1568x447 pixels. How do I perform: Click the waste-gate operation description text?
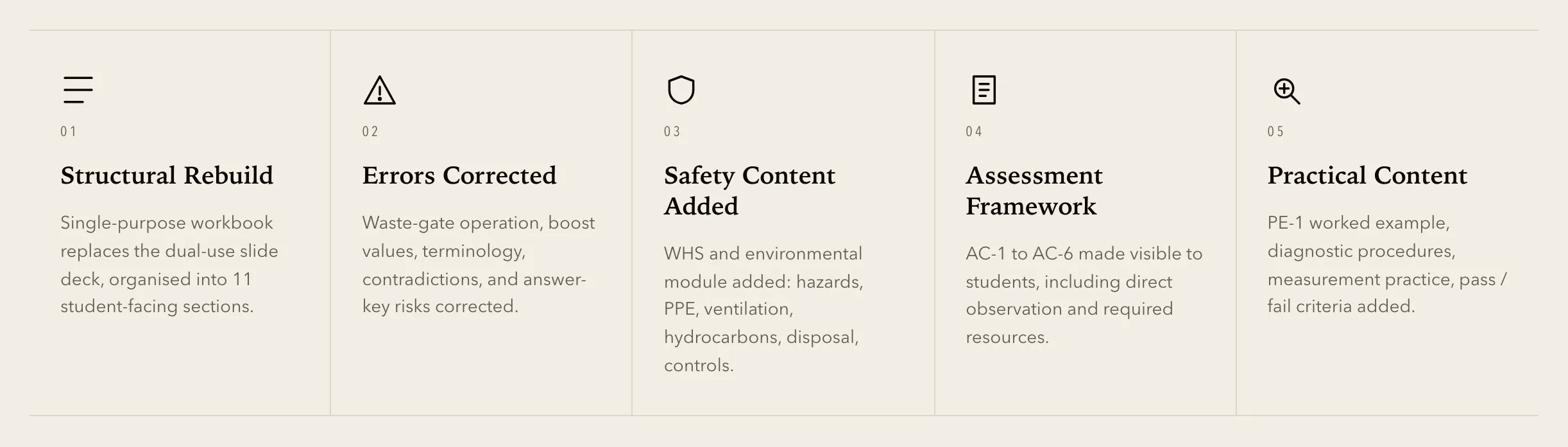479,265
